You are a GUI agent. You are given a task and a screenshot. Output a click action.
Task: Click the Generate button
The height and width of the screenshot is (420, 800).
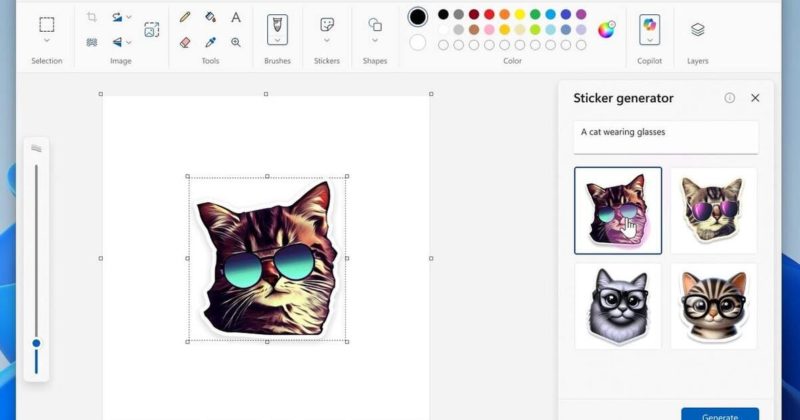click(x=720, y=414)
